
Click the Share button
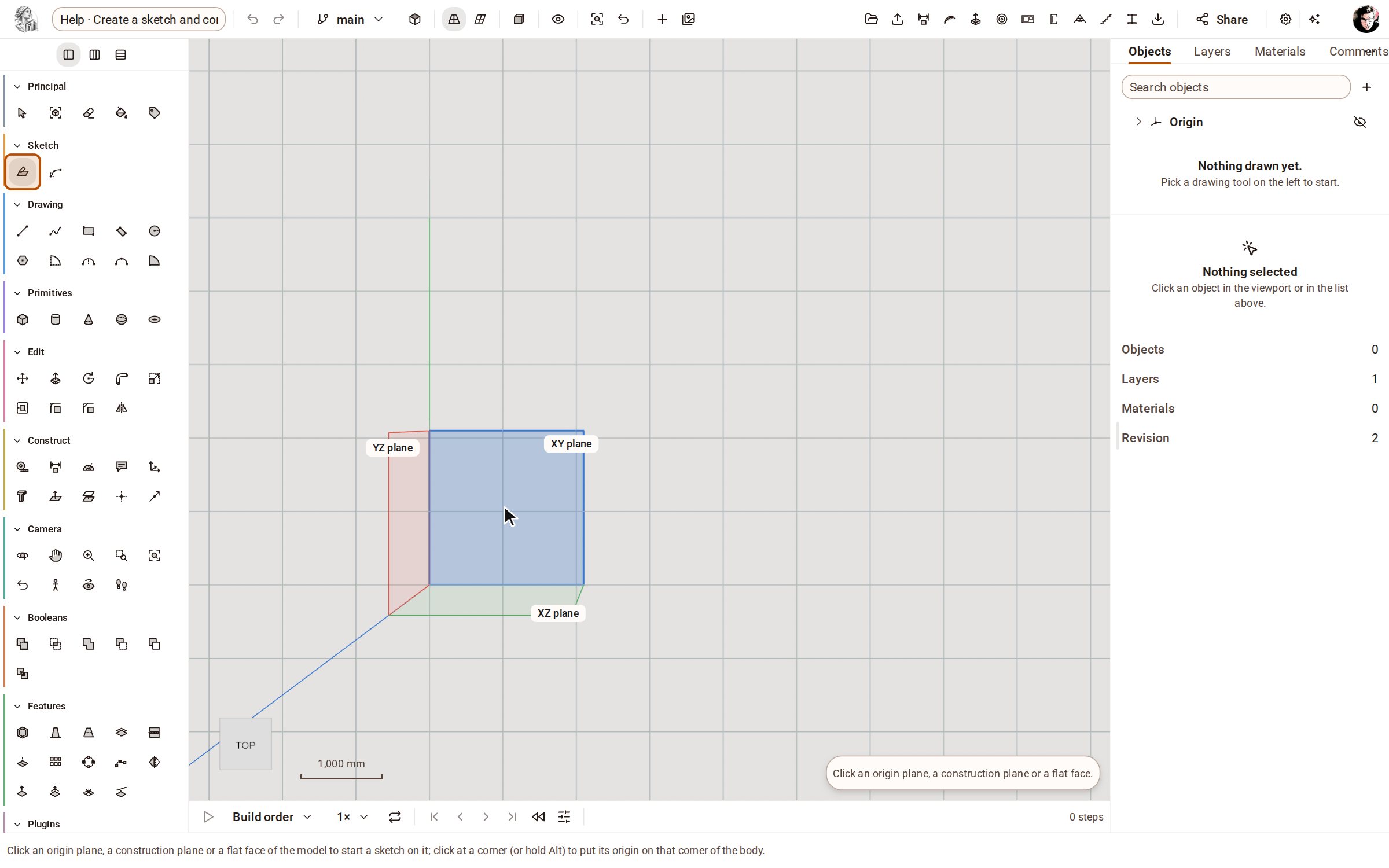pyautogui.click(x=1222, y=19)
